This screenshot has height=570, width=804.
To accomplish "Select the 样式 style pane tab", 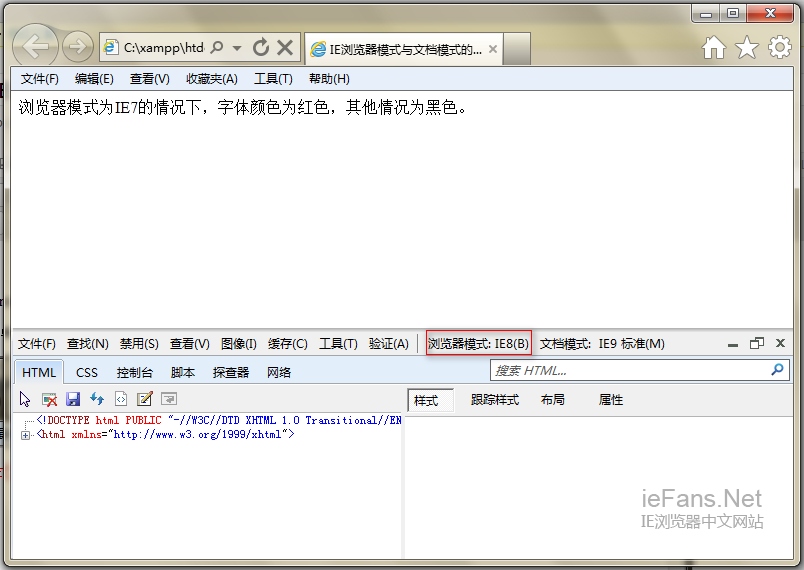I will [430, 400].
